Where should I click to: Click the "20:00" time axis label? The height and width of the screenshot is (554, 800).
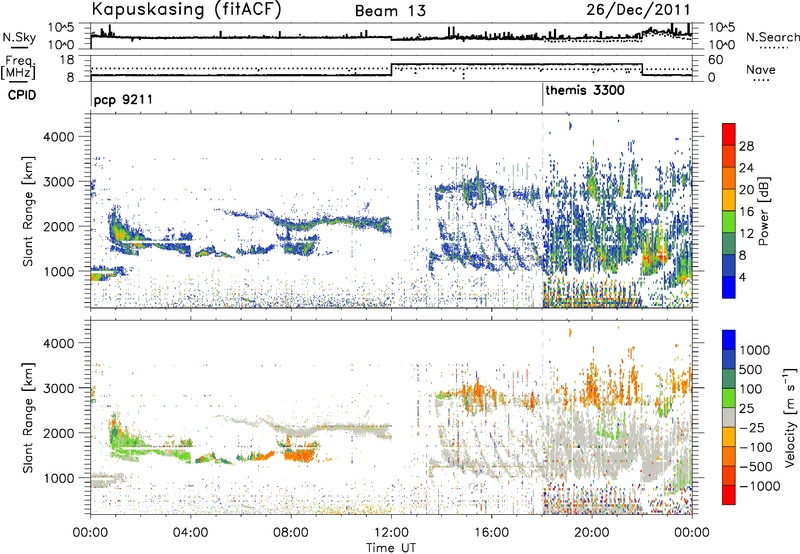click(592, 533)
